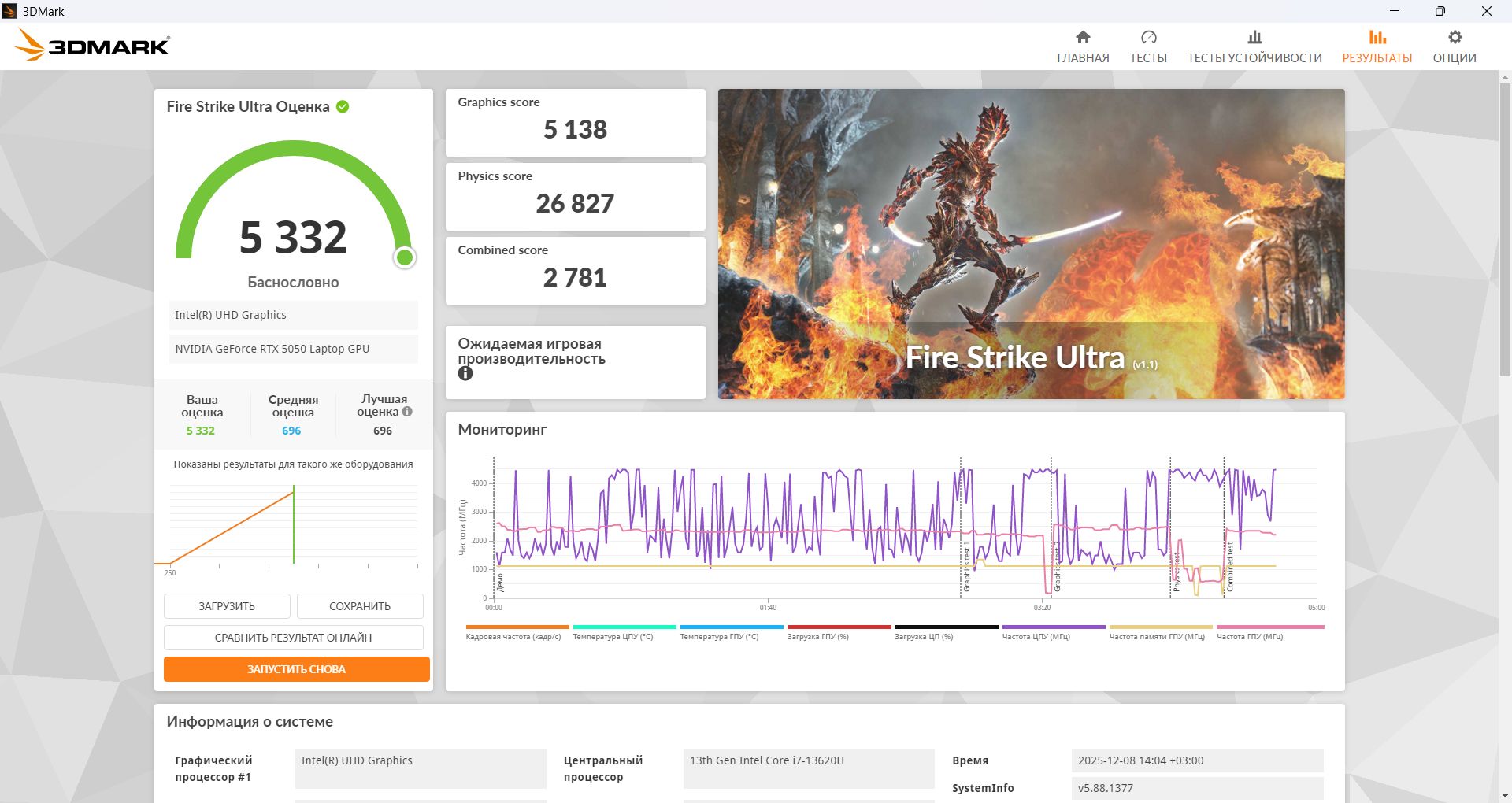Click the average score value 696 link

(x=291, y=431)
